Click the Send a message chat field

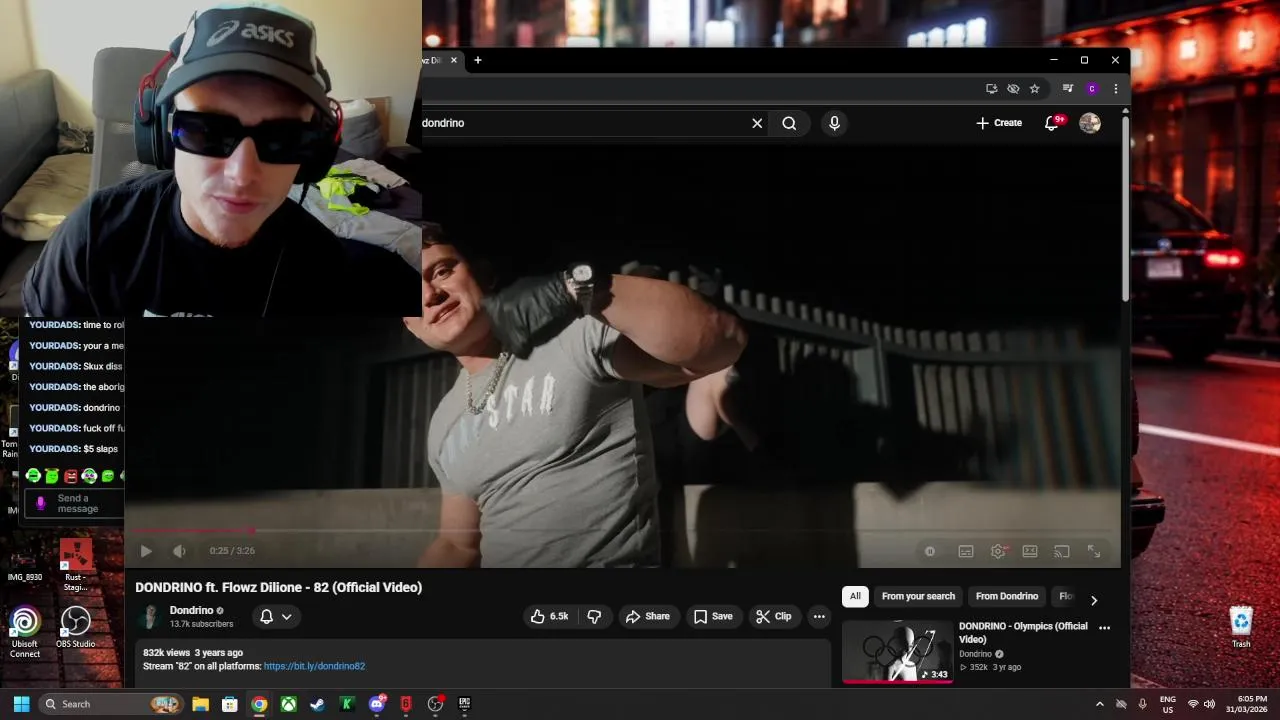(78, 504)
